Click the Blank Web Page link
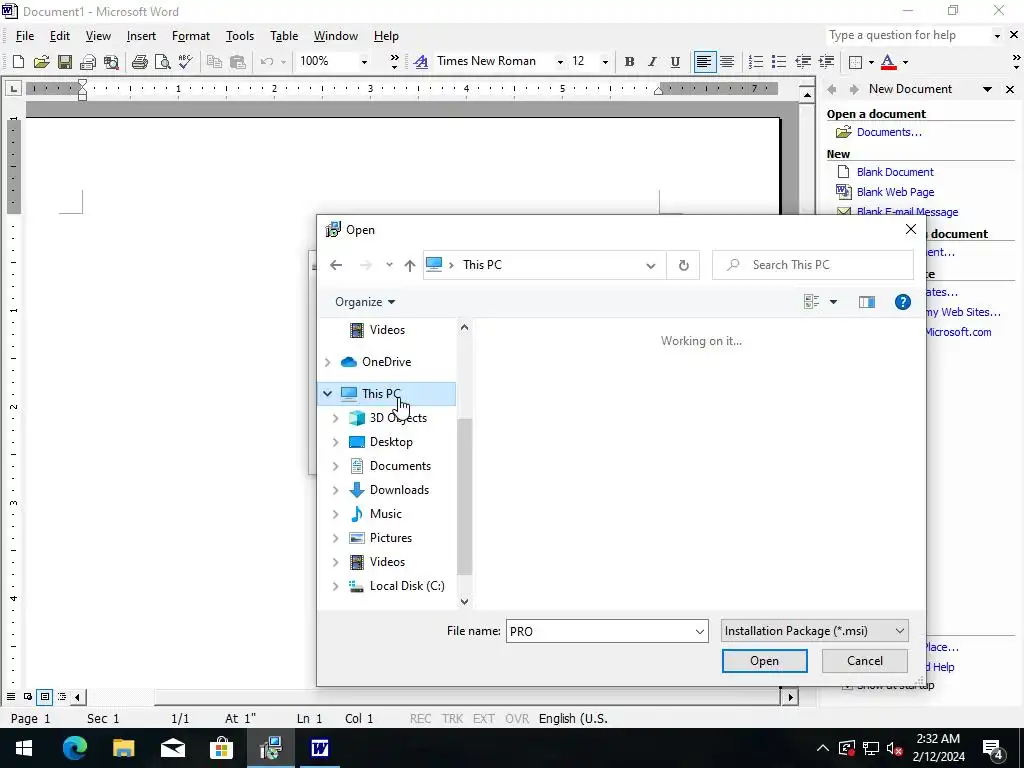Screen dimensions: 1024x768 point(895,192)
